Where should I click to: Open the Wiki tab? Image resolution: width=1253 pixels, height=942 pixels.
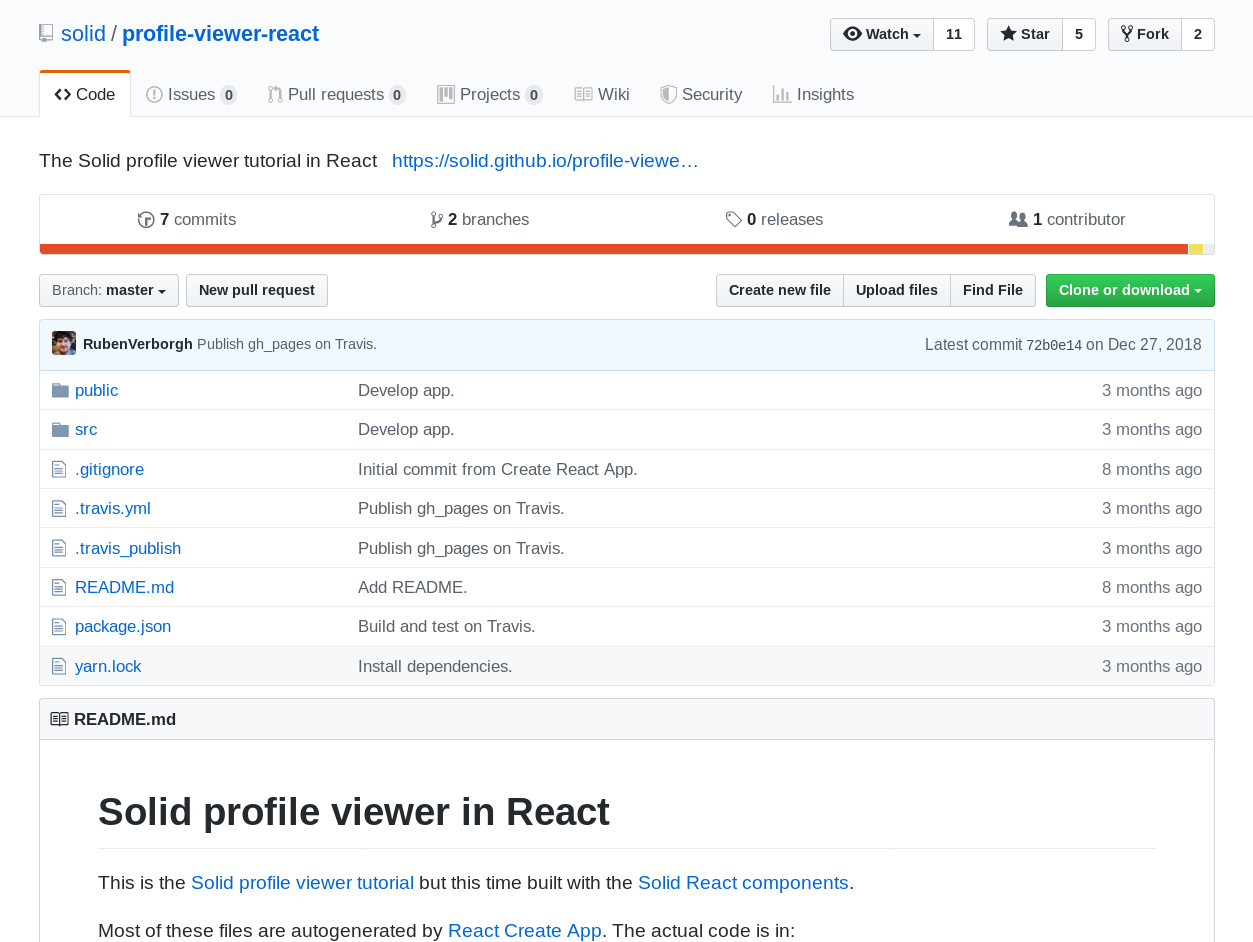[x=602, y=94]
